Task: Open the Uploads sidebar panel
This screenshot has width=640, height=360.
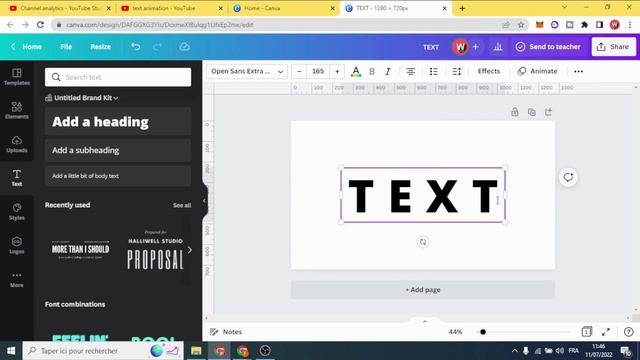Action: point(17,144)
